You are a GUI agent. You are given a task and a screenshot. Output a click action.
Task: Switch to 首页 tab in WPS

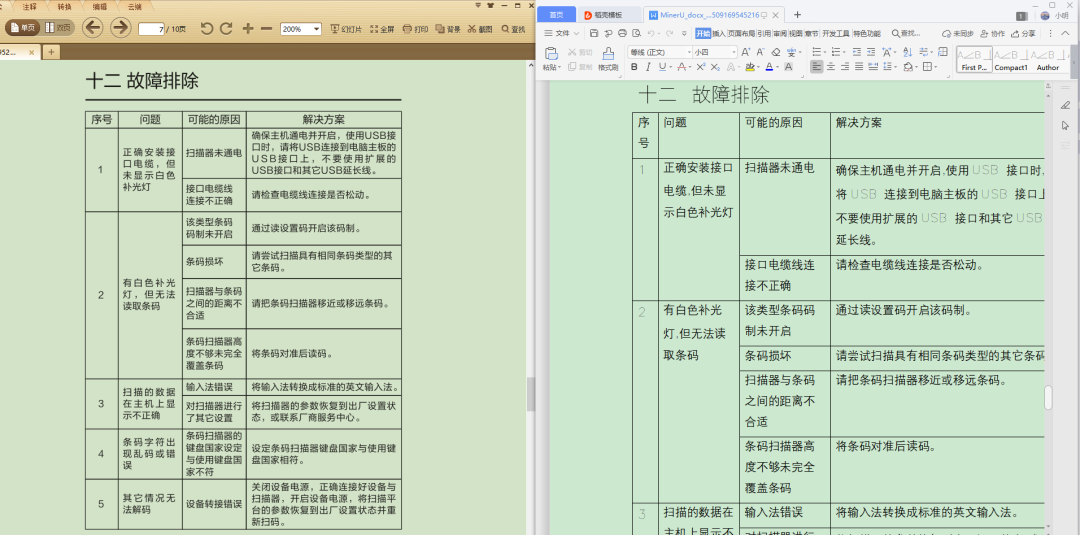tap(555, 14)
